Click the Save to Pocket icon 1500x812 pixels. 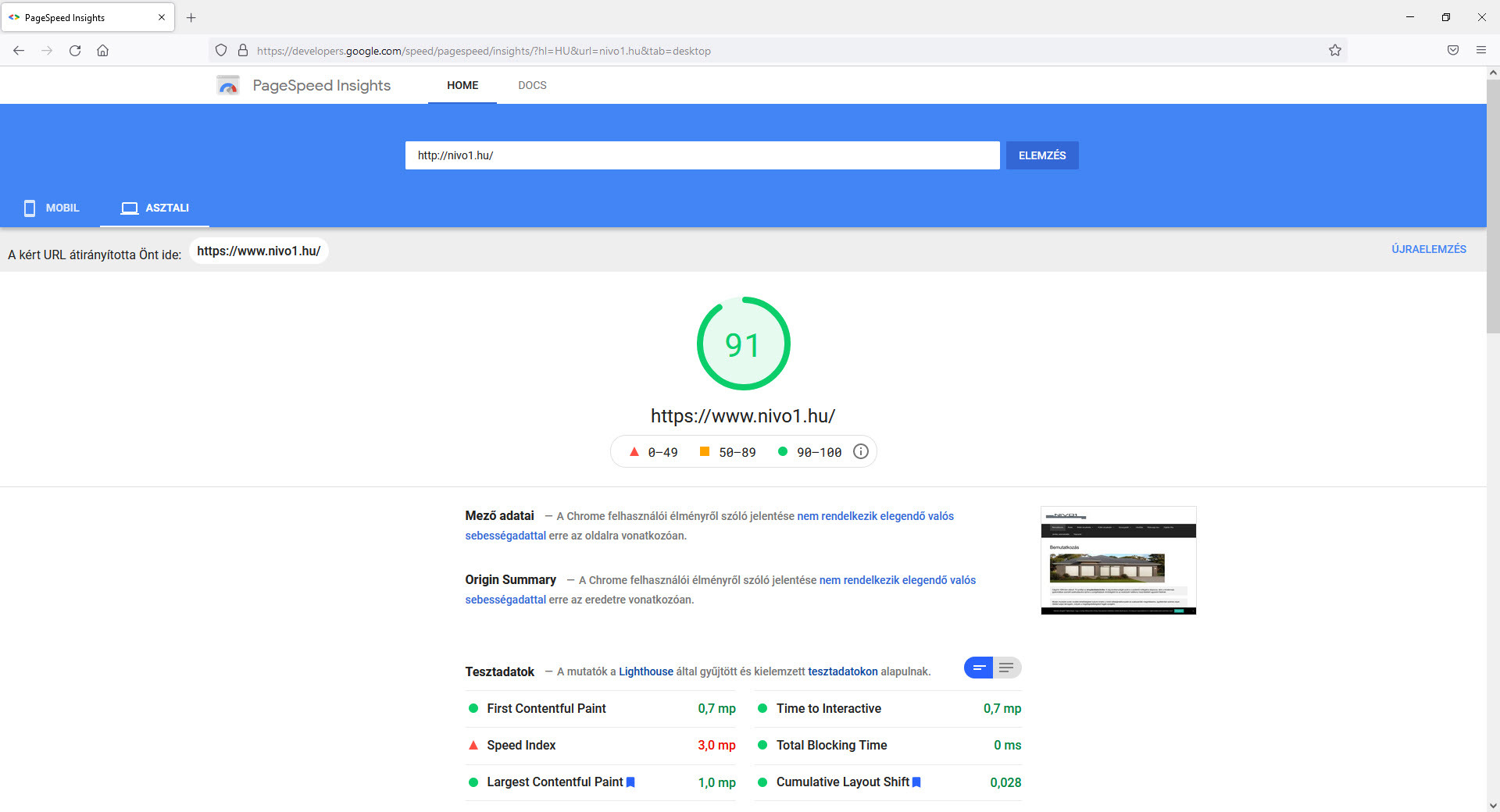[1452, 51]
